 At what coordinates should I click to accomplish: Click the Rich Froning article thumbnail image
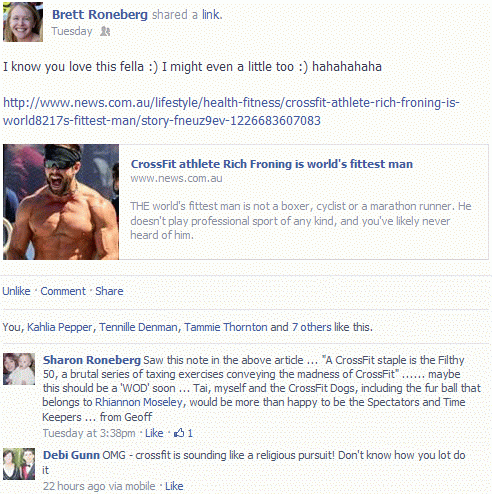(61, 202)
